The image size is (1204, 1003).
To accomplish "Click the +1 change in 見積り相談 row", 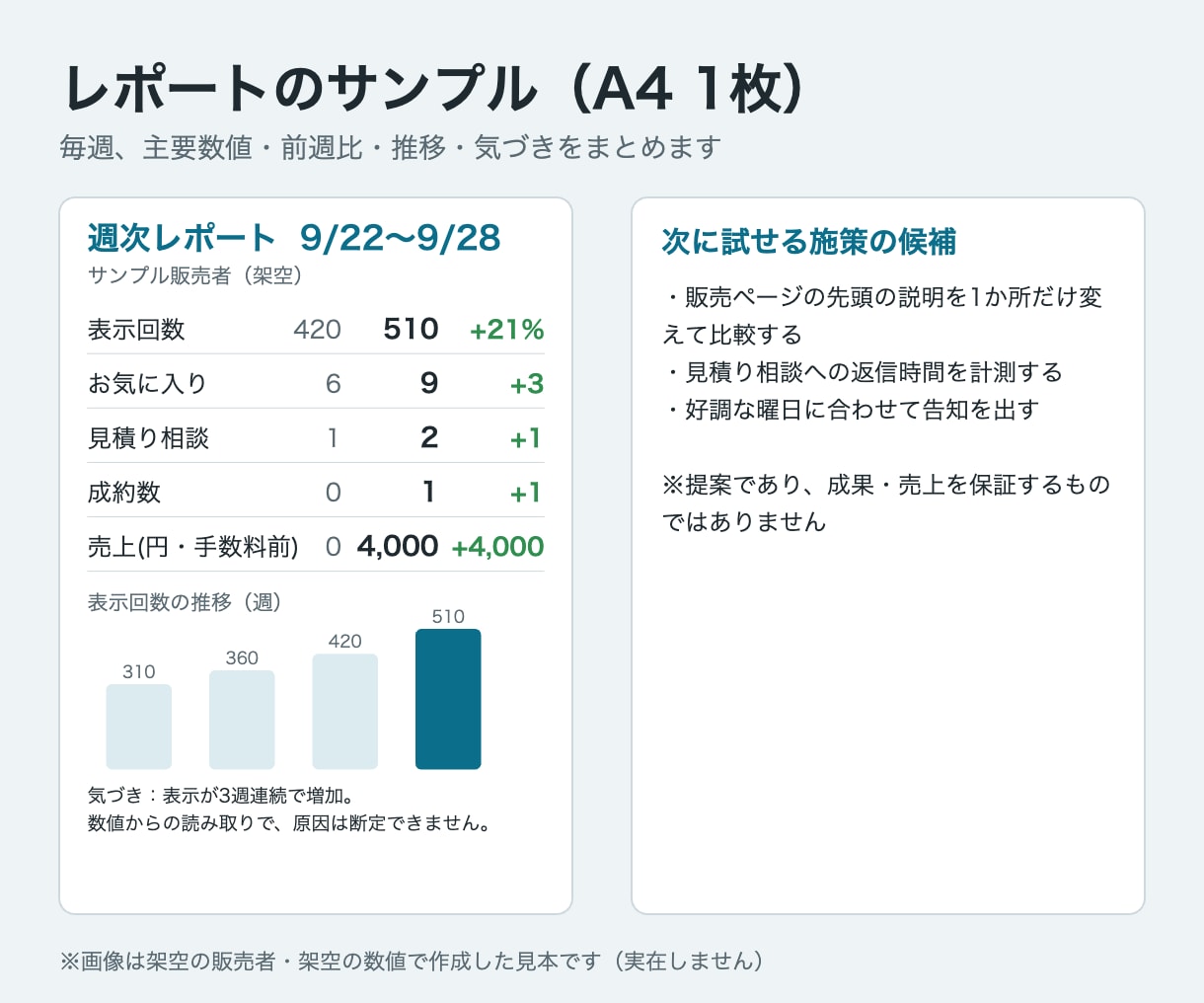I will (526, 438).
